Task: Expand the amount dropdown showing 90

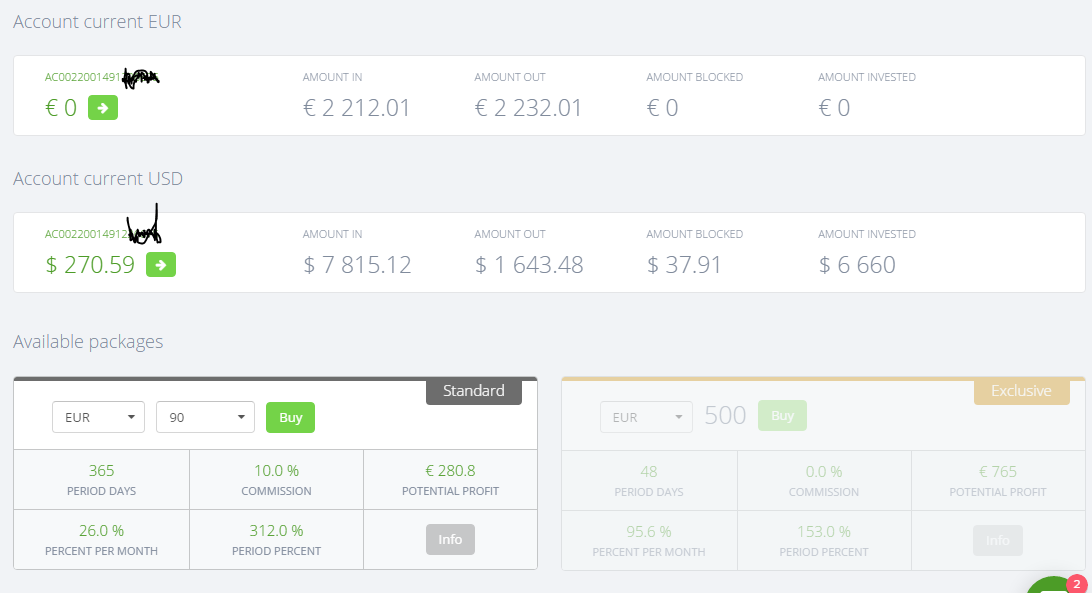Action: pyautogui.click(x=205, y=417)
